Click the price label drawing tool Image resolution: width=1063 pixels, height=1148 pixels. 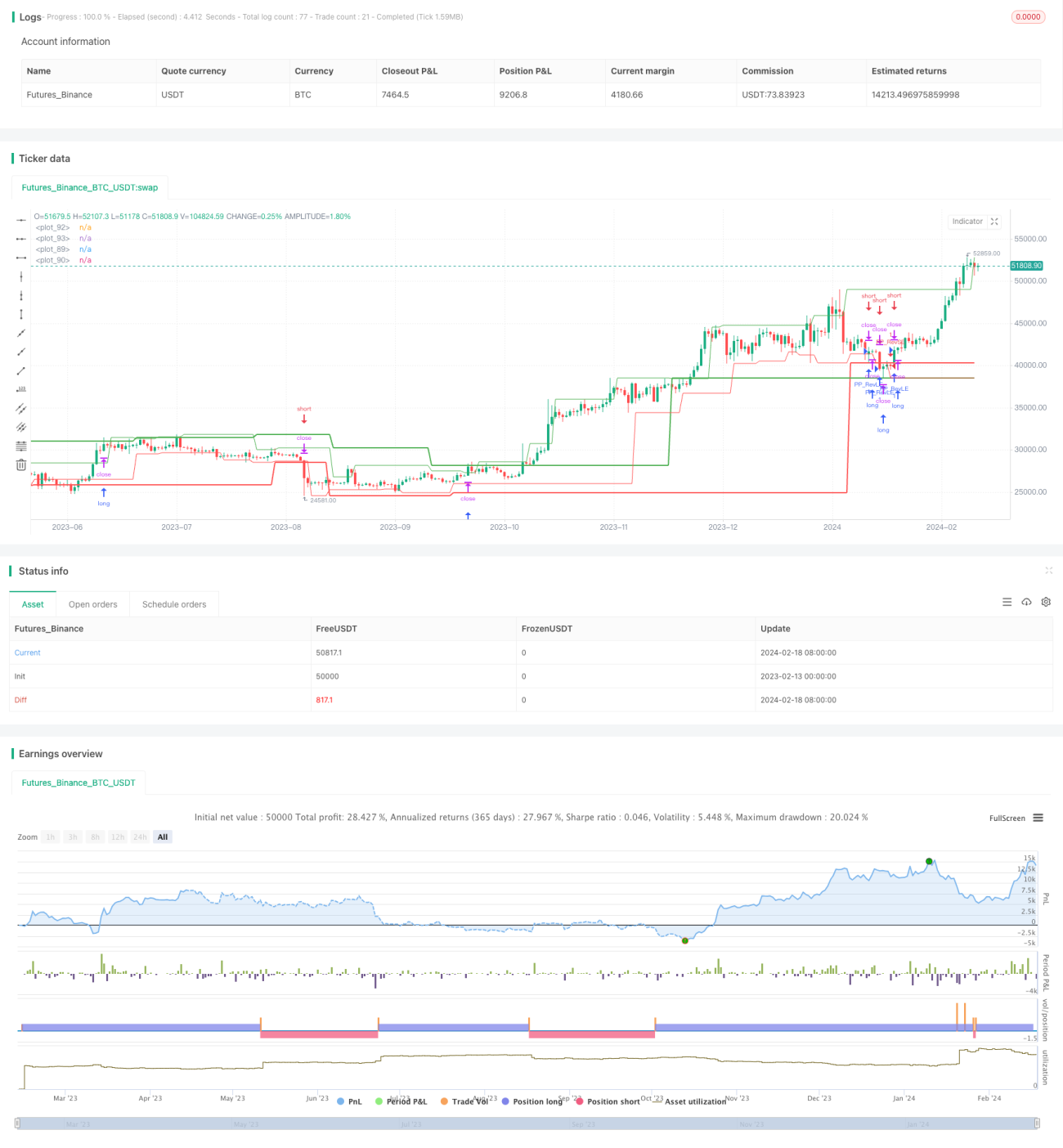(21, 389)
